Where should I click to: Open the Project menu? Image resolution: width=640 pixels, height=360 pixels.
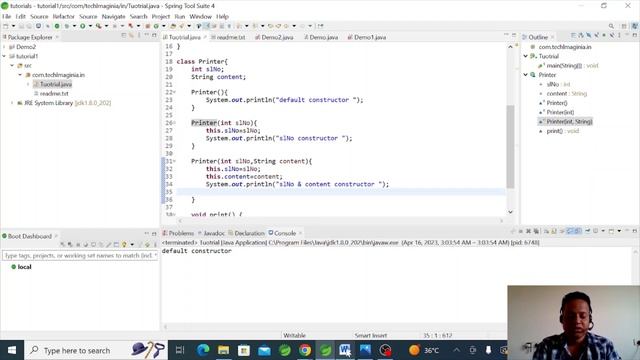161,16
